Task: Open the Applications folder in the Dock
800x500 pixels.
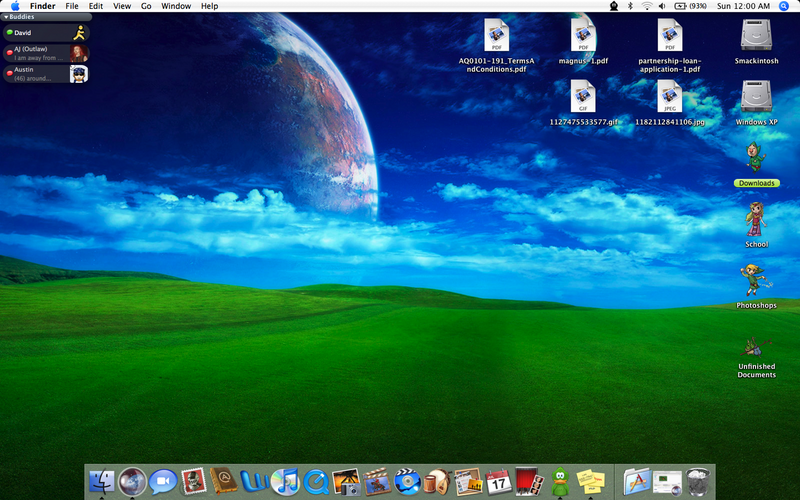Action: [x=637, y=482]
